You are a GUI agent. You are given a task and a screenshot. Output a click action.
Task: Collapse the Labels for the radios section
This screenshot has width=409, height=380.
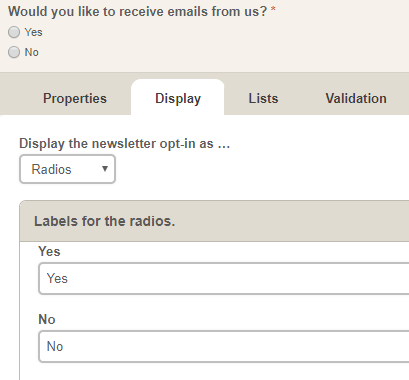(104, 221)
